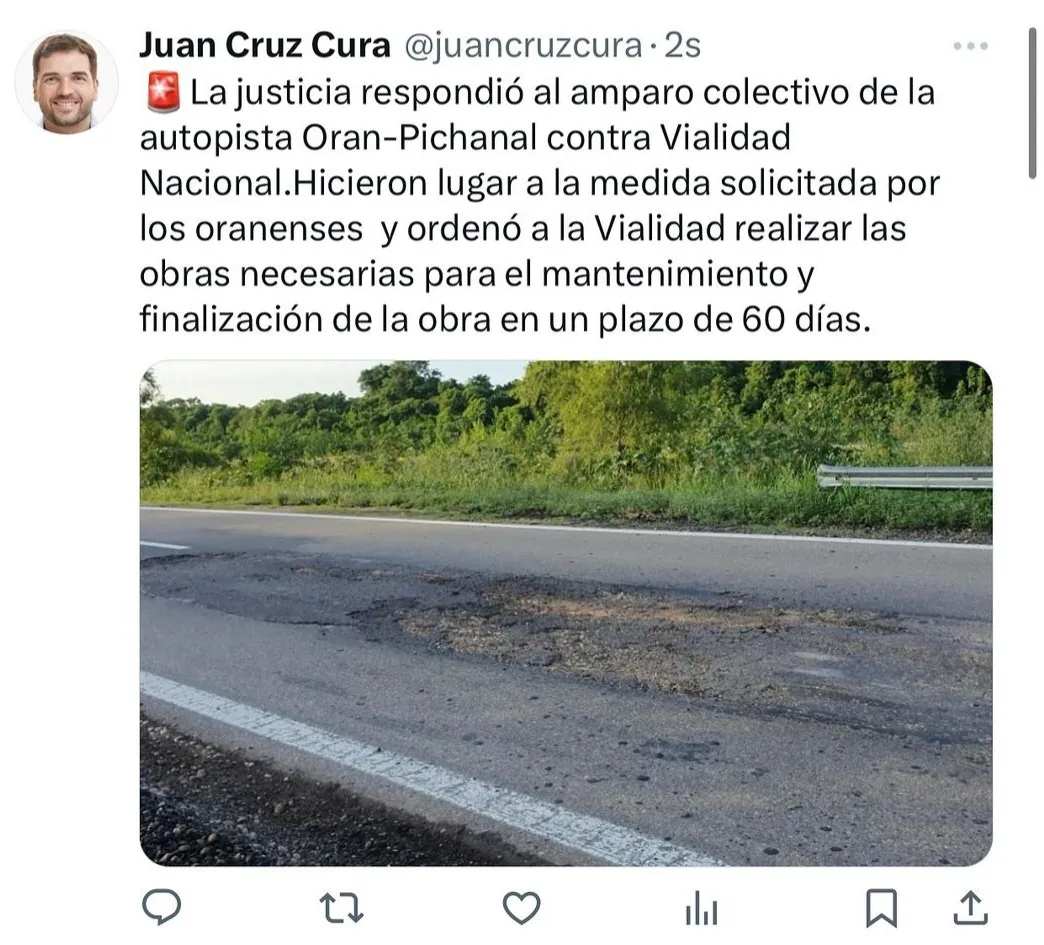Share tweet using the upload arrow icon
This screenshot has height=945, width=1044.
[x=970, y=908]
